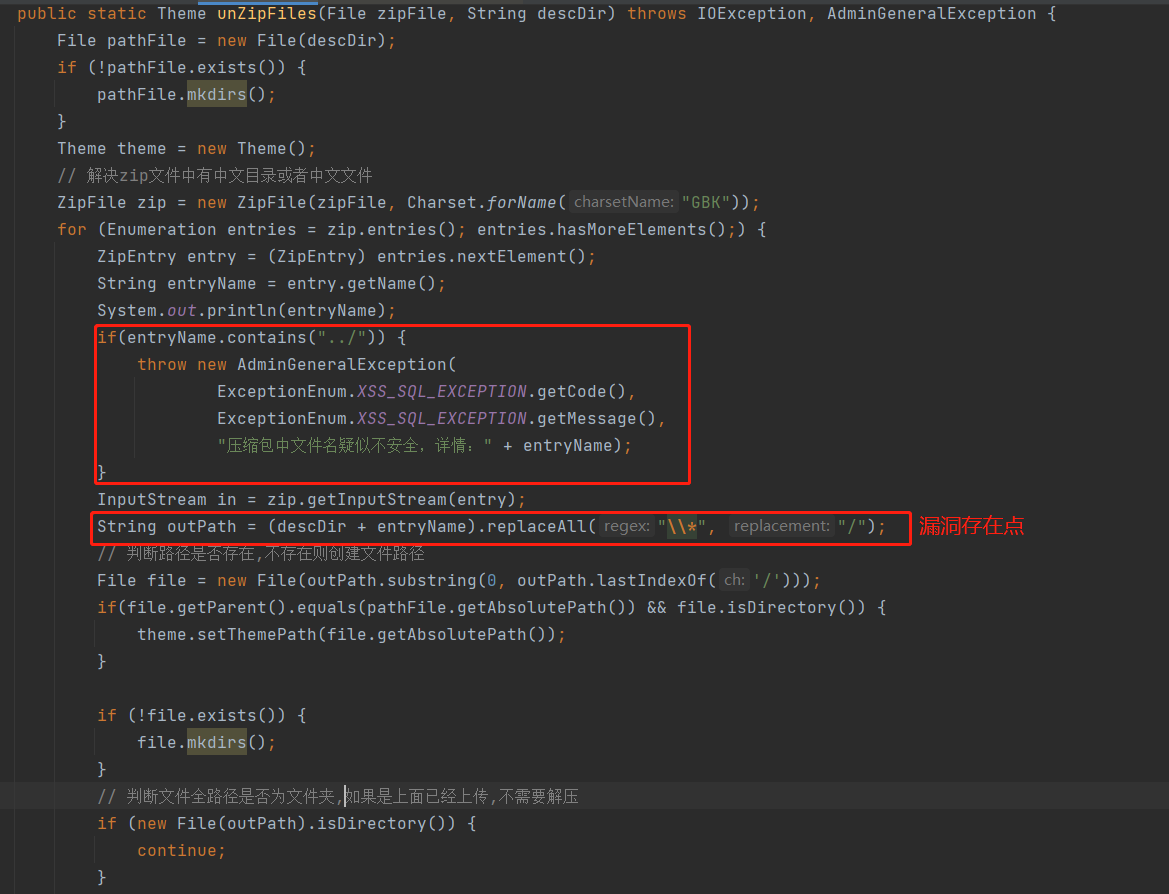1169x894 pixels.
Task: Click the continue keyword
Action: [177, 851]
